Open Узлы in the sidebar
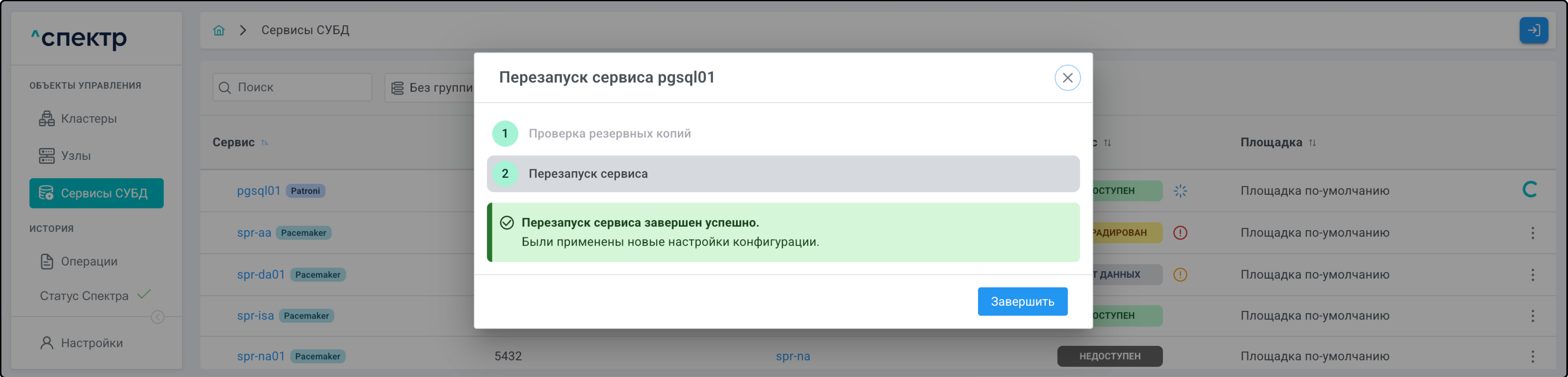 (75, 156)
